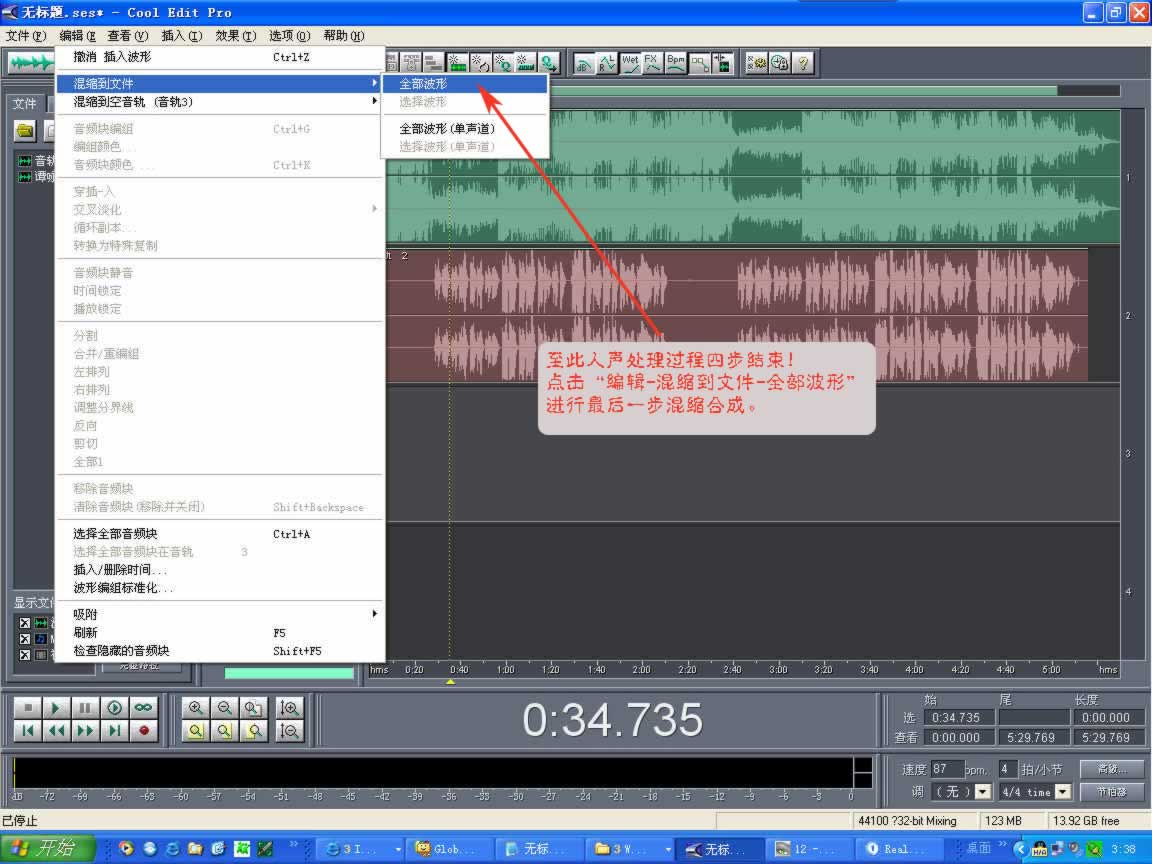
Task: Select 全部波形 (单声道) submenu item
Action: coord(464,129)
